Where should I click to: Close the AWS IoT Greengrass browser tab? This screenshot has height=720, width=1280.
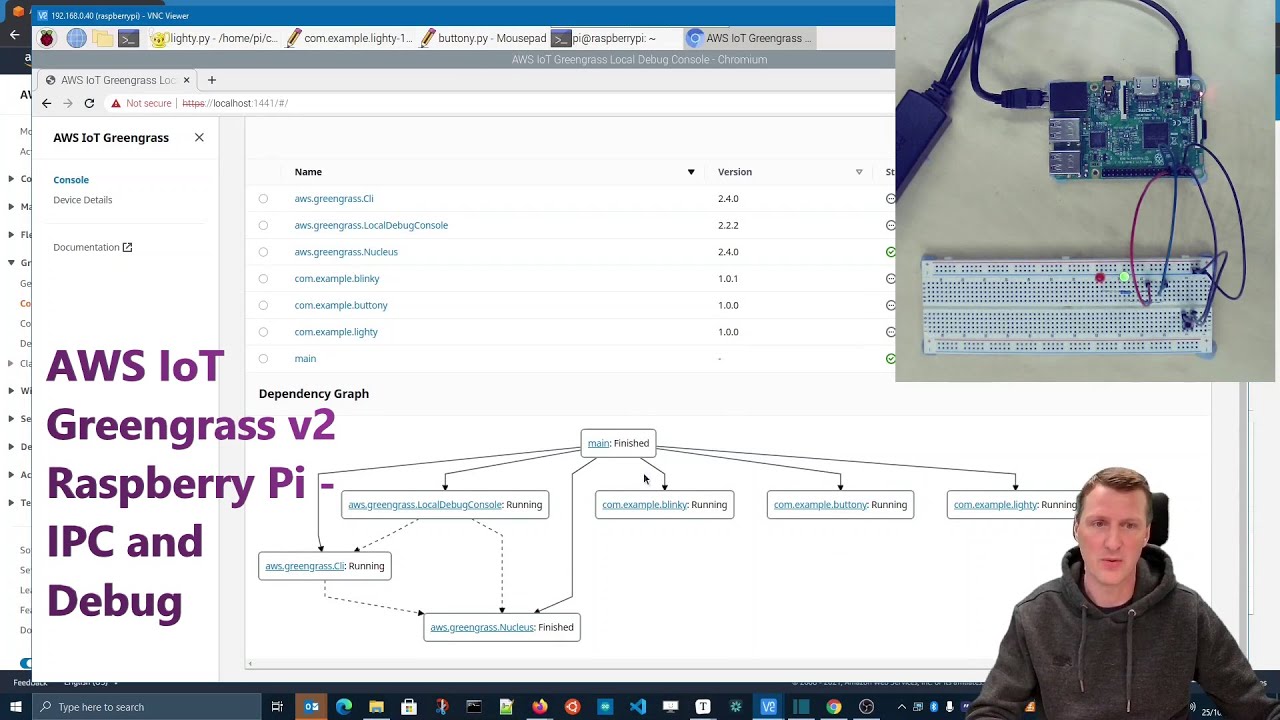tap(186, 80)
